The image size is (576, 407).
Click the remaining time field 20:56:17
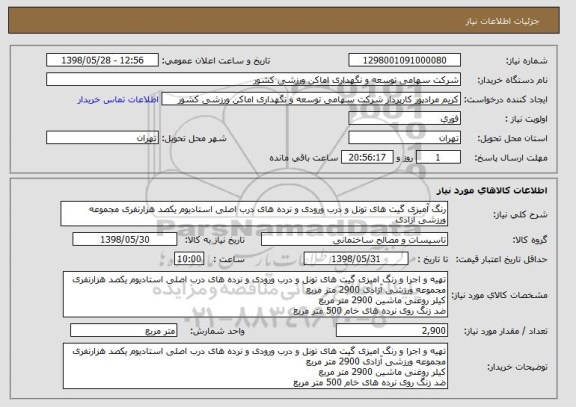click(x=367, y=158)
